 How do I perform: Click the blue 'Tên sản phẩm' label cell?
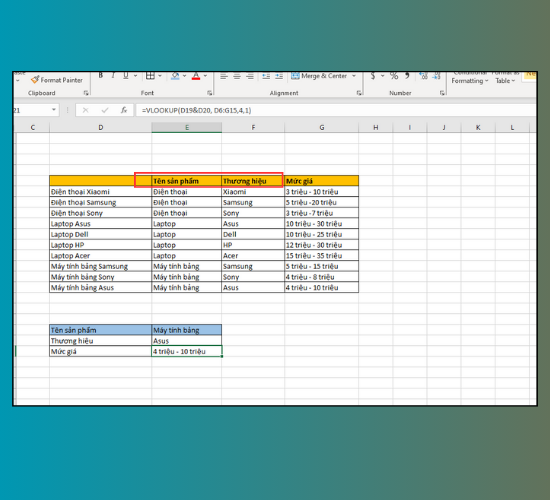pyautogui.click(x=101, y=330)
